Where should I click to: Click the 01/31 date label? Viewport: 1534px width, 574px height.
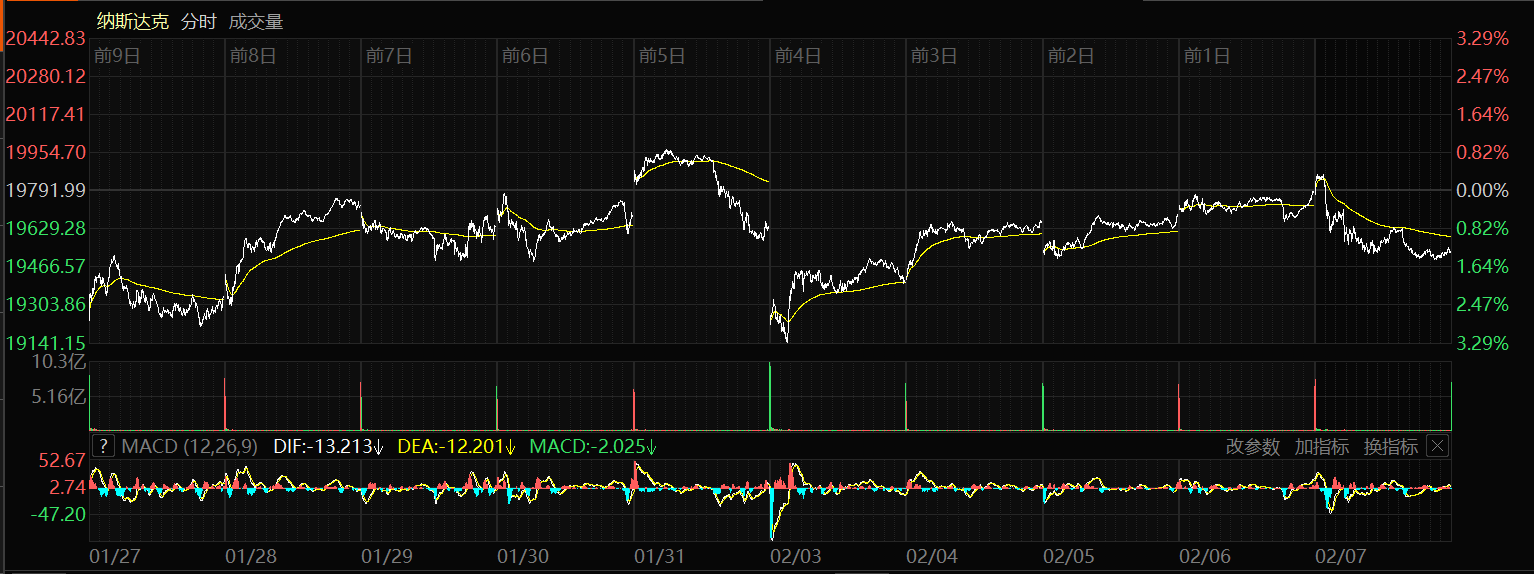pos(659,556)
